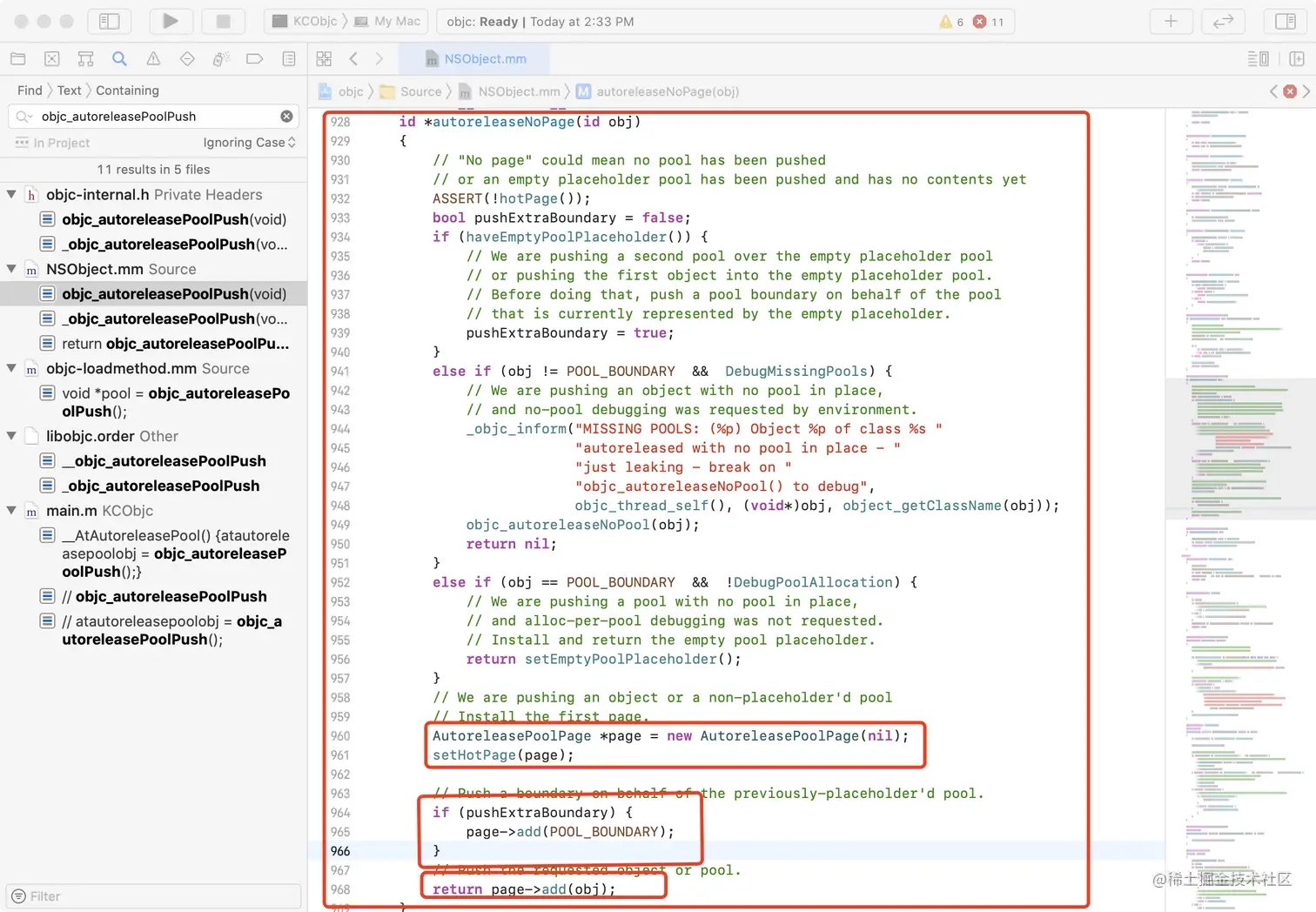
Task: Focus the objc_autoreleasePoolPush search field
Action: [x=155, y=117]
